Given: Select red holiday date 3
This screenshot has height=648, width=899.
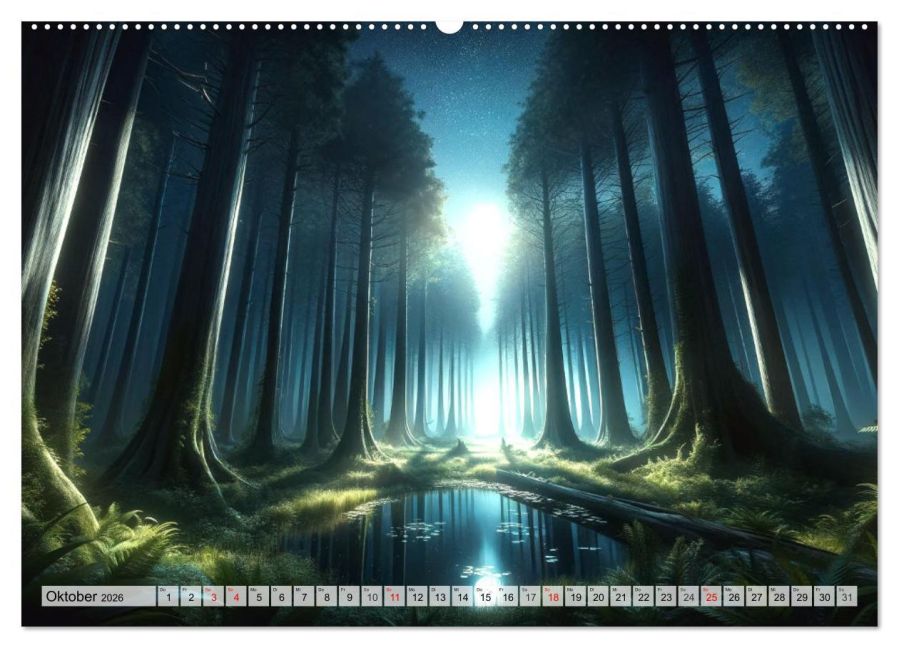Looking at the screenshot, I should (x=213, y=596).
